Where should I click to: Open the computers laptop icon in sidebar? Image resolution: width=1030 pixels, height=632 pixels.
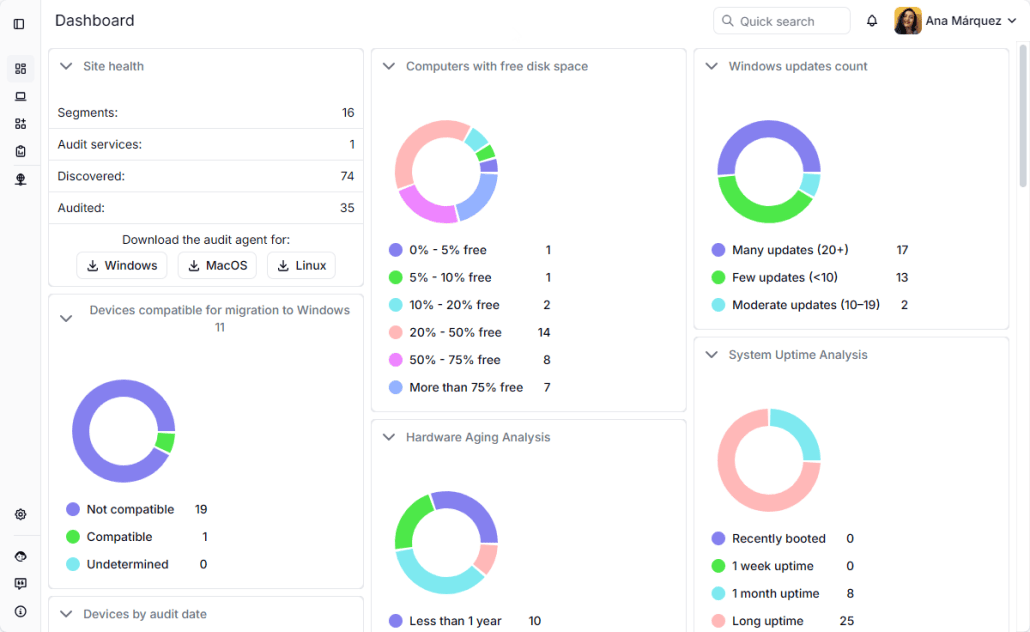[x=20, y=97]
